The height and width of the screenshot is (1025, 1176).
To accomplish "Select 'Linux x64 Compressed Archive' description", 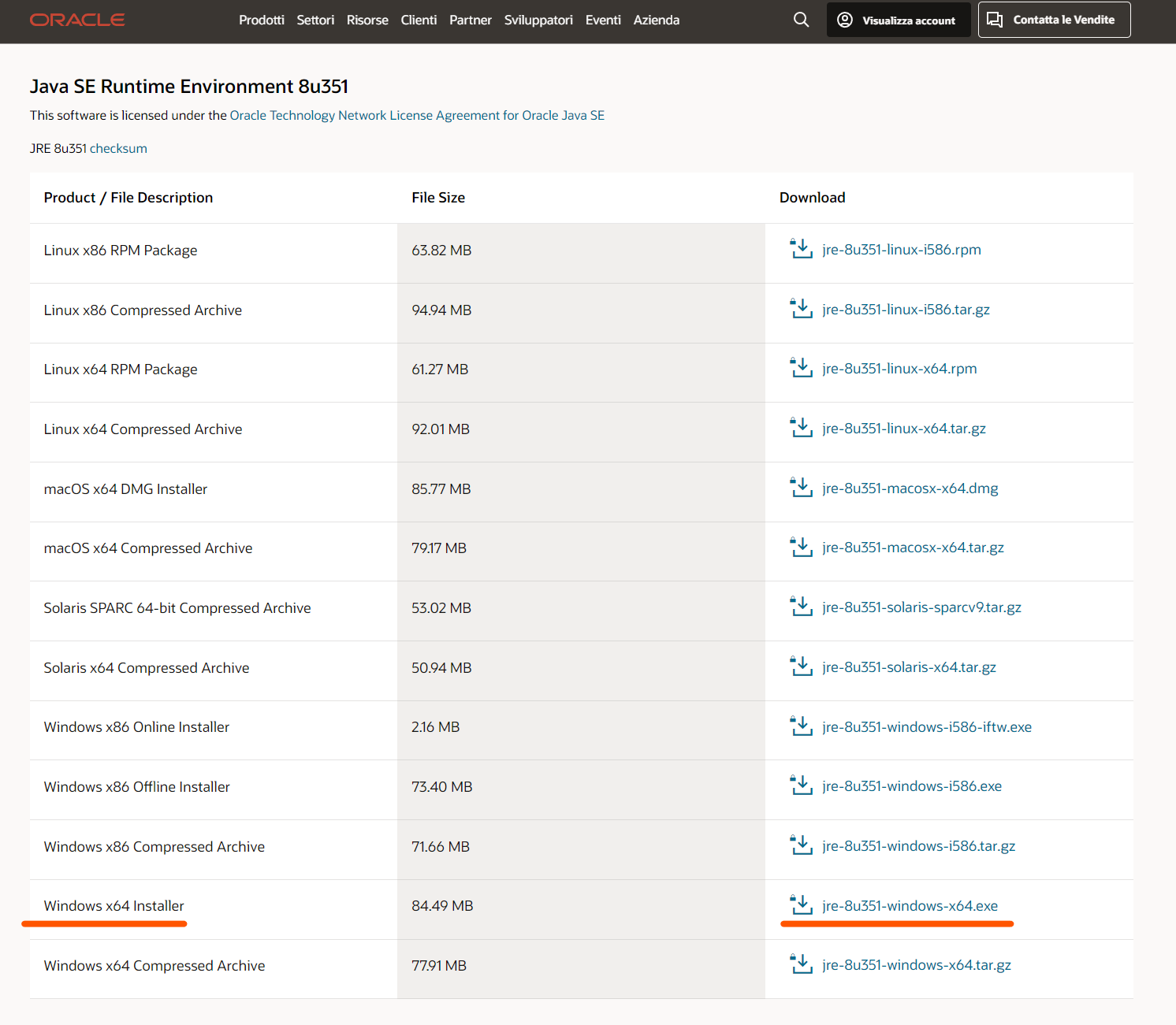I will 143,429.
